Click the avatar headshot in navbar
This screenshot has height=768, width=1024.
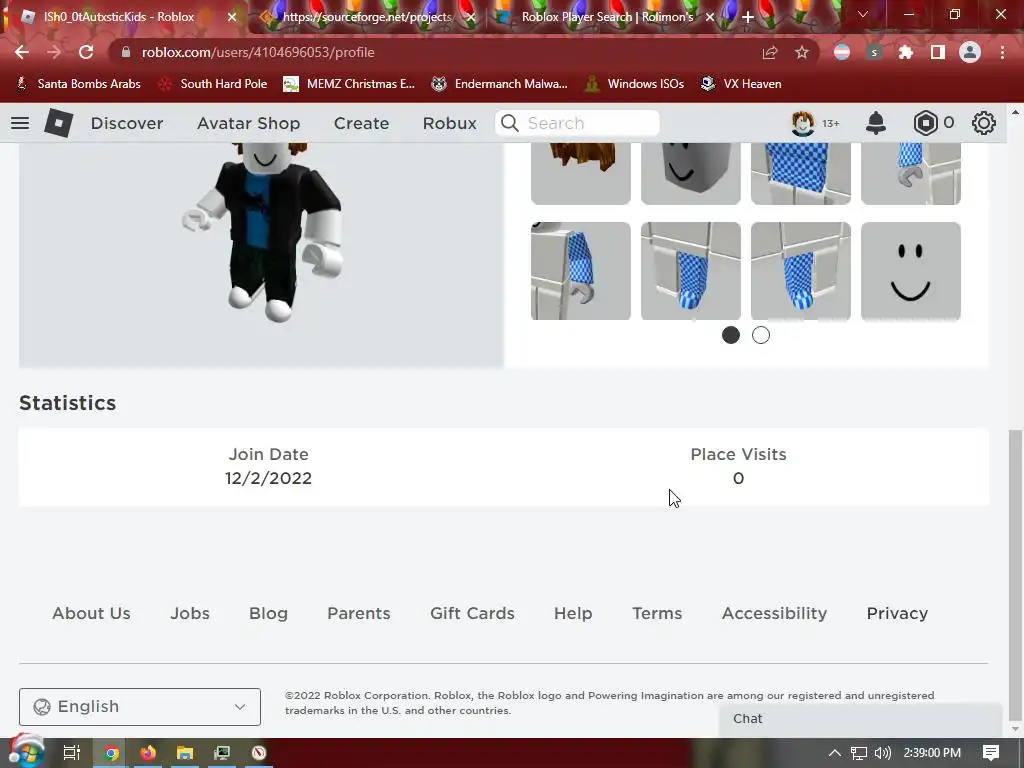[x=803, y=123]
